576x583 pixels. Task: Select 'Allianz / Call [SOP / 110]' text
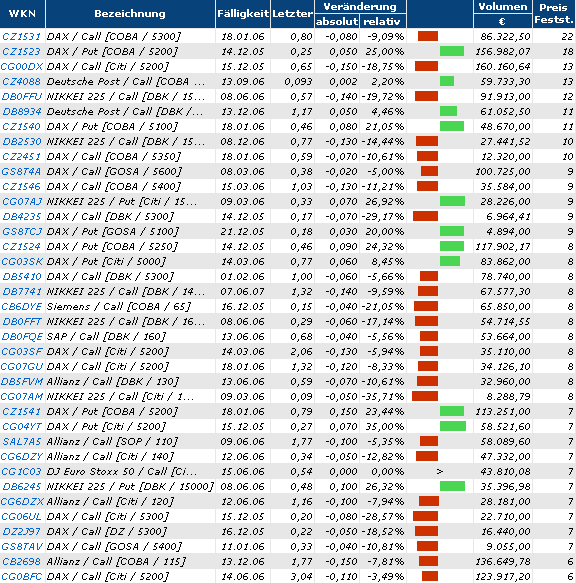[x=112, y=441]
